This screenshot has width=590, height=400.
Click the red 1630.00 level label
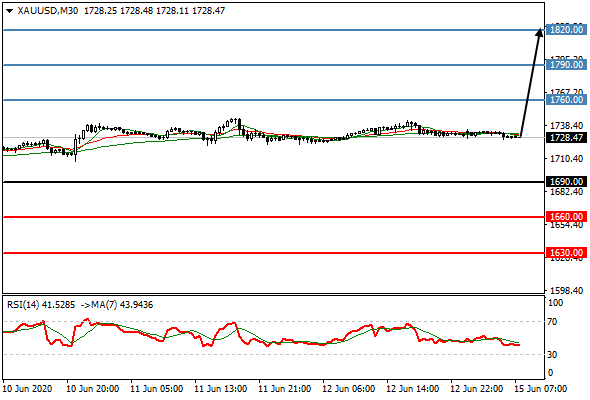tap(566, 252)
